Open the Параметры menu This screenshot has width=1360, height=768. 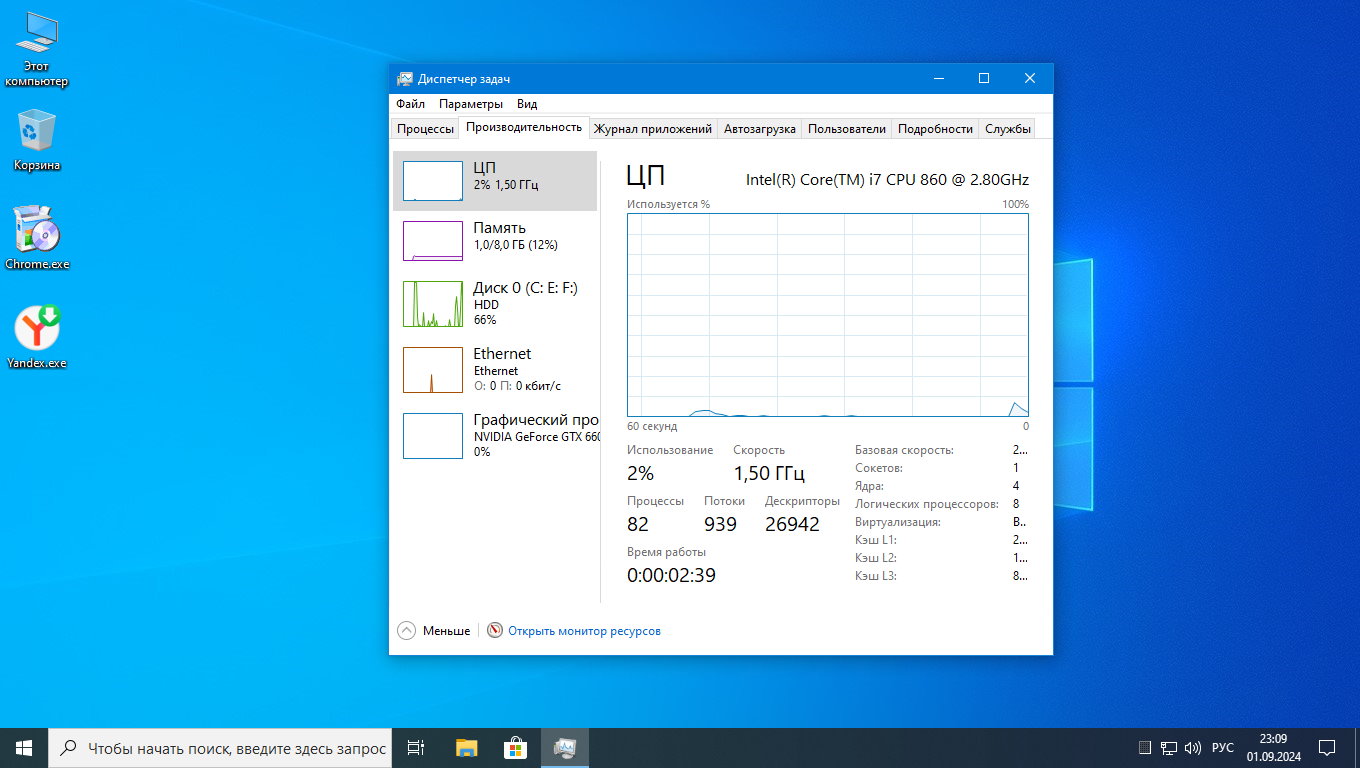[470, 104]
